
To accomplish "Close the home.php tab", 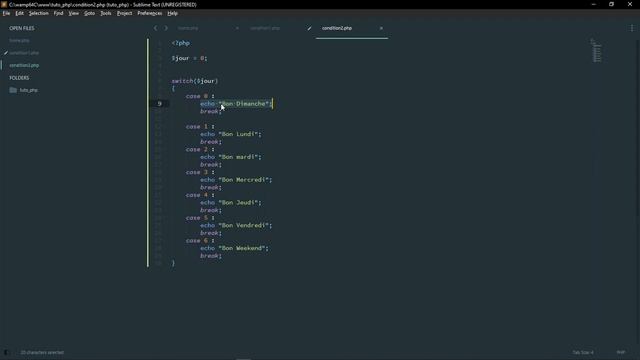I will (x=237, y=28).
